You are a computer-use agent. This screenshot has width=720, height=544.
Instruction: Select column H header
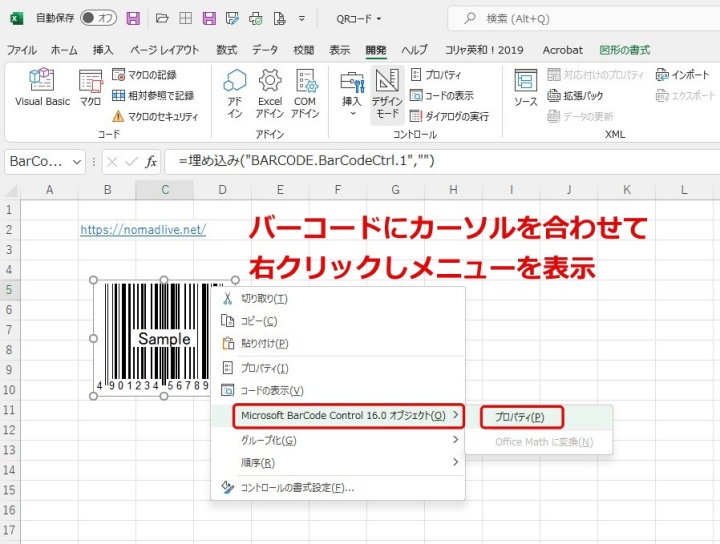pos(453,190)
